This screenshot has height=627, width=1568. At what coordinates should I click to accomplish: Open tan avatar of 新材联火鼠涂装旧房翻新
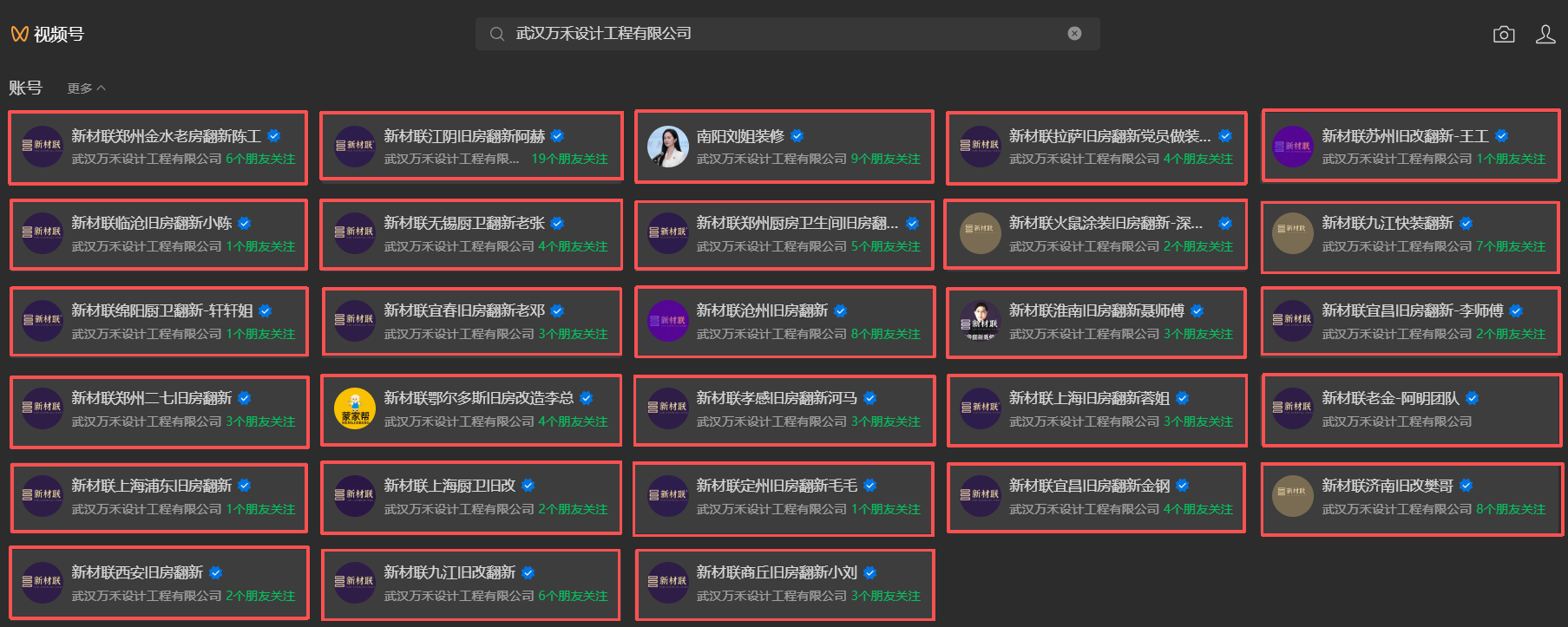980,233
